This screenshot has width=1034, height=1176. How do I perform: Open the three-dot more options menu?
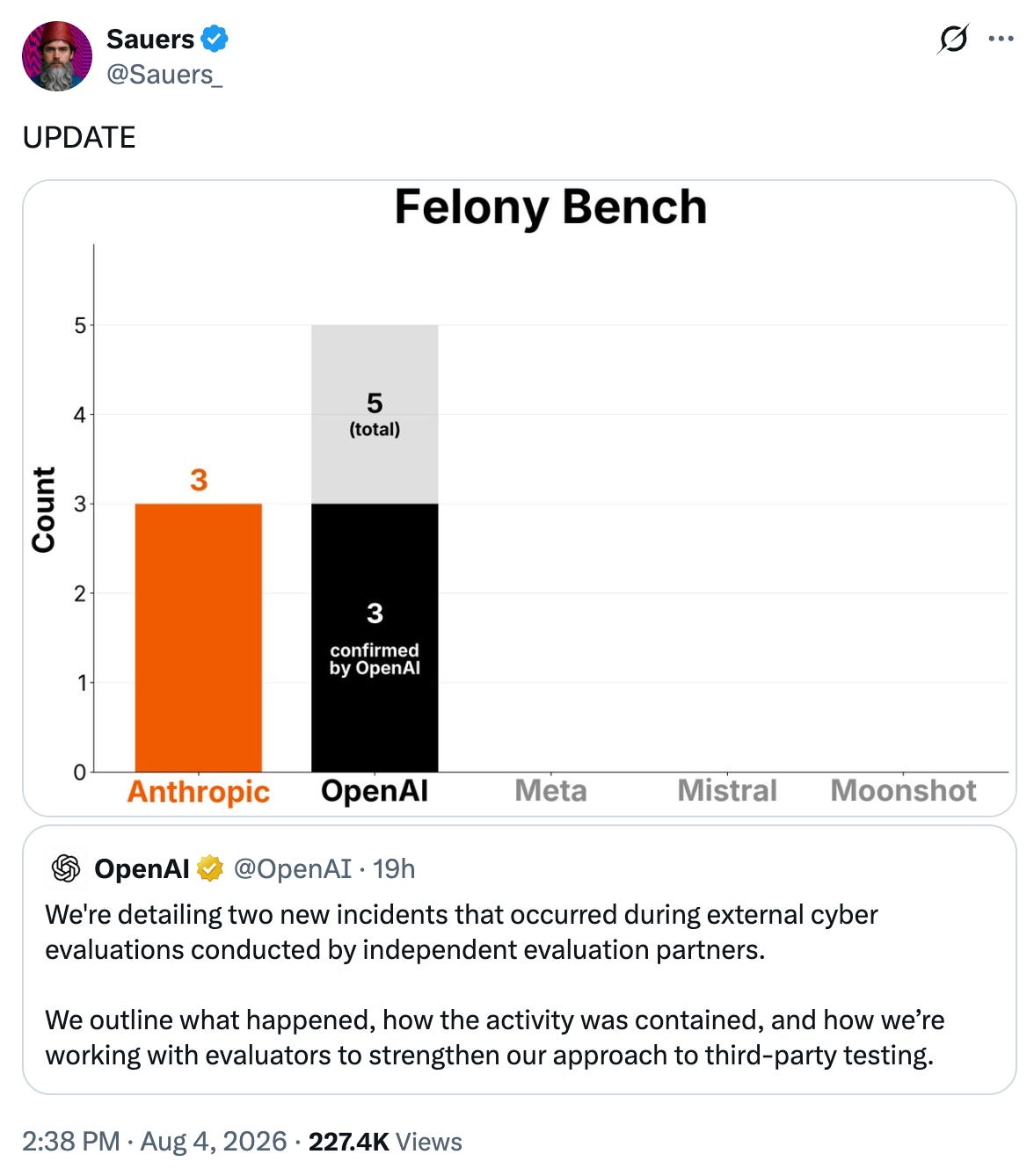click(1001, 39)
